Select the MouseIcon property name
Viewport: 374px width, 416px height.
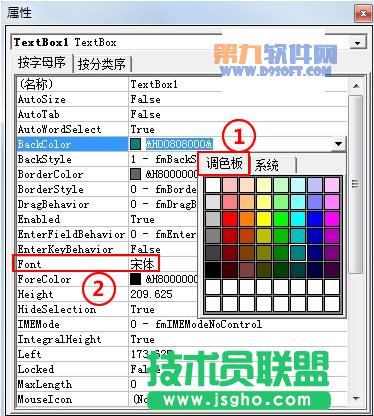tap(45, 399)
